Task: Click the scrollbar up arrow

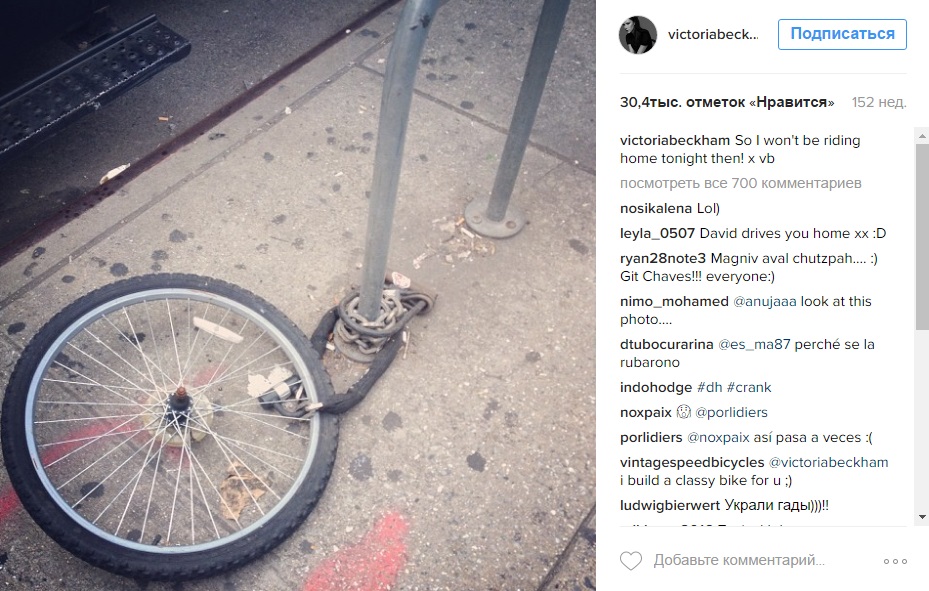Action: coord(922,136)
